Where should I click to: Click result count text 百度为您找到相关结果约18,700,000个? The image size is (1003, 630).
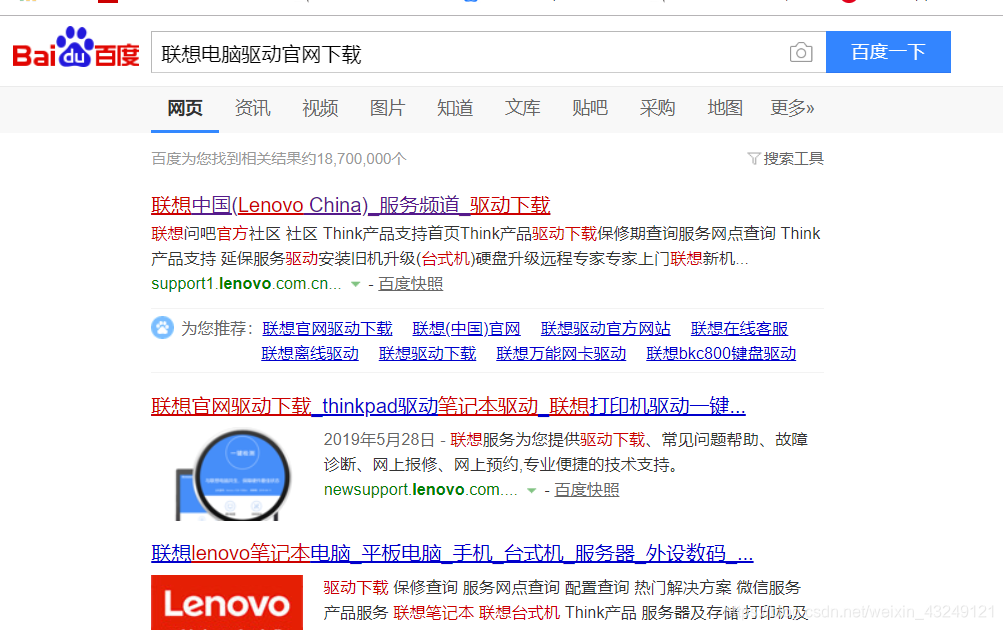coord(279,159)
